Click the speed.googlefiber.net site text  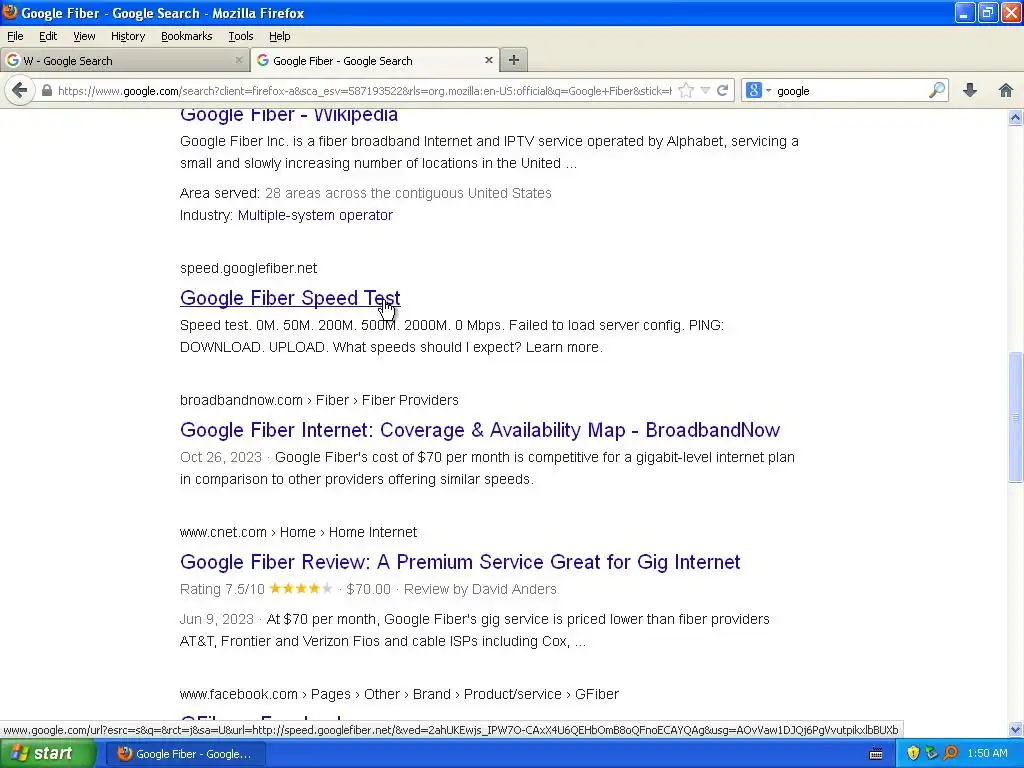point(248,268)
